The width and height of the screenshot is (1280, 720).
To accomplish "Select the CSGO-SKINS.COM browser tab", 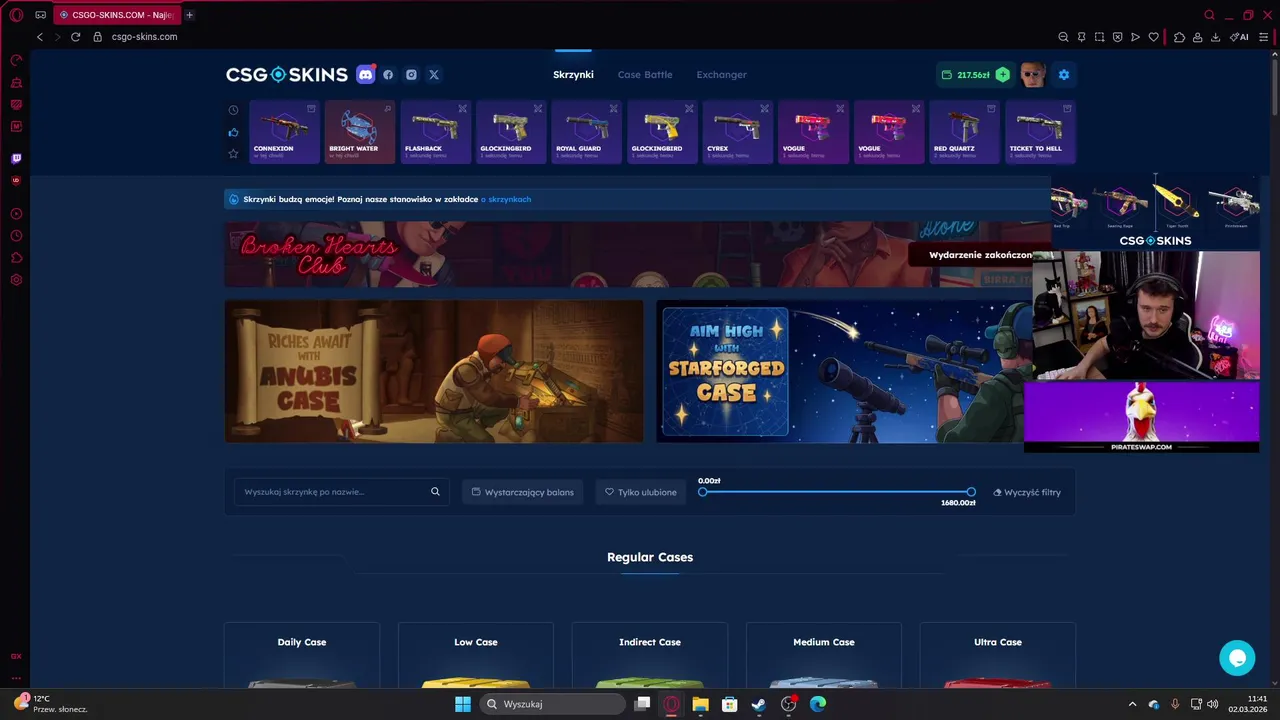I will [x=115, y=15].
